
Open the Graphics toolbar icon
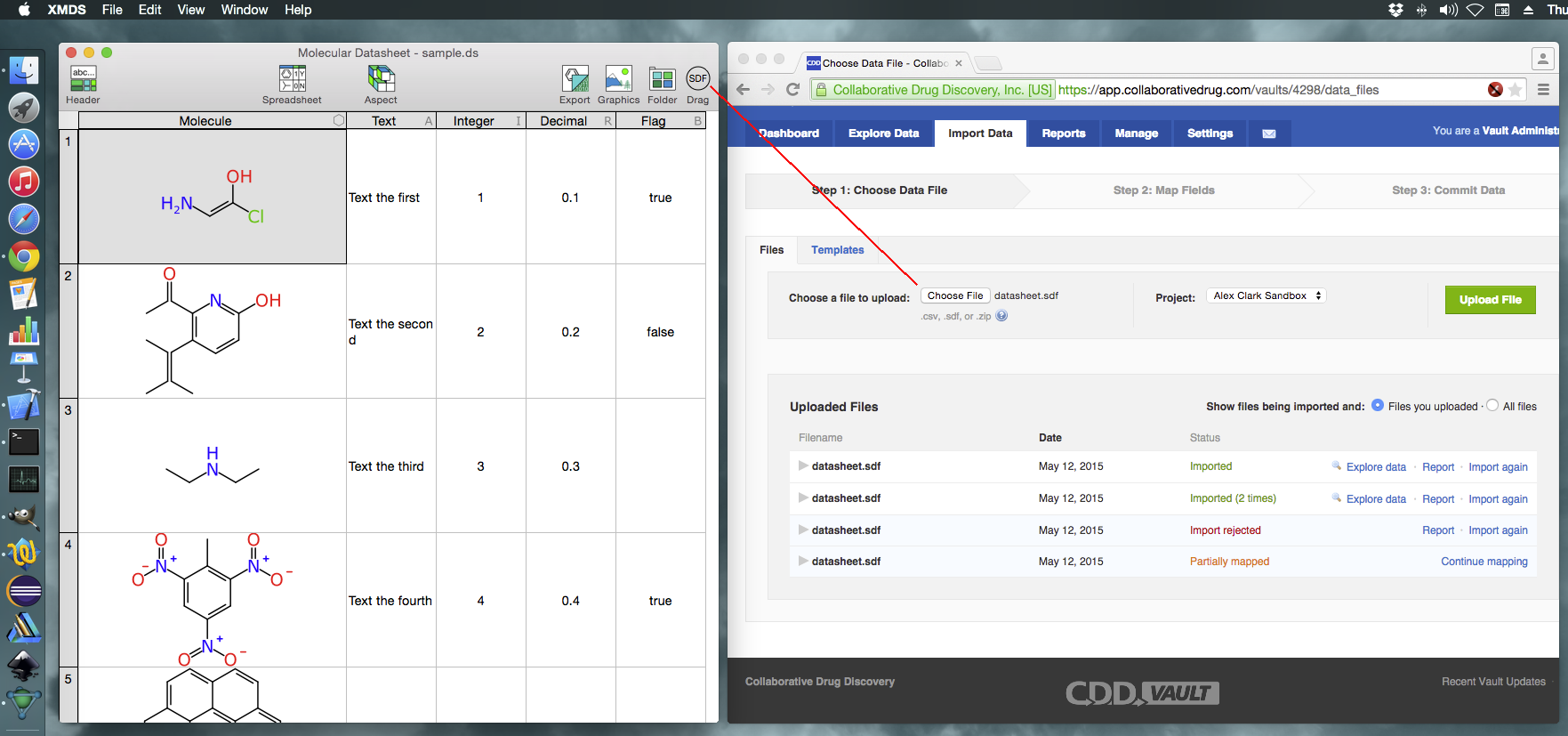tap(618, 80)
